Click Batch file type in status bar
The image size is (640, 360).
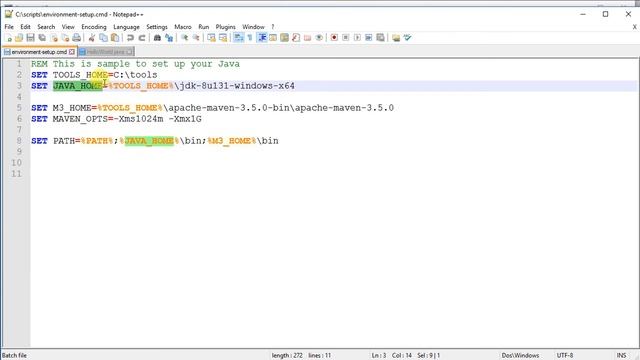pos(14,356)
